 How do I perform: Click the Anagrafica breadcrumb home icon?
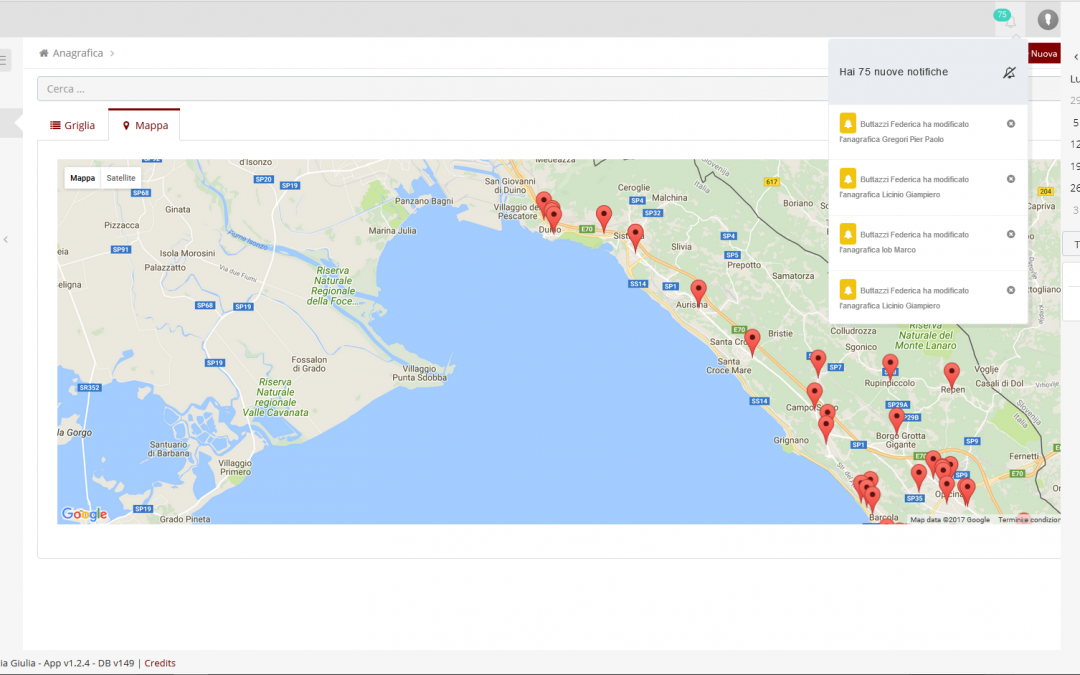click(x=43, y=53)
